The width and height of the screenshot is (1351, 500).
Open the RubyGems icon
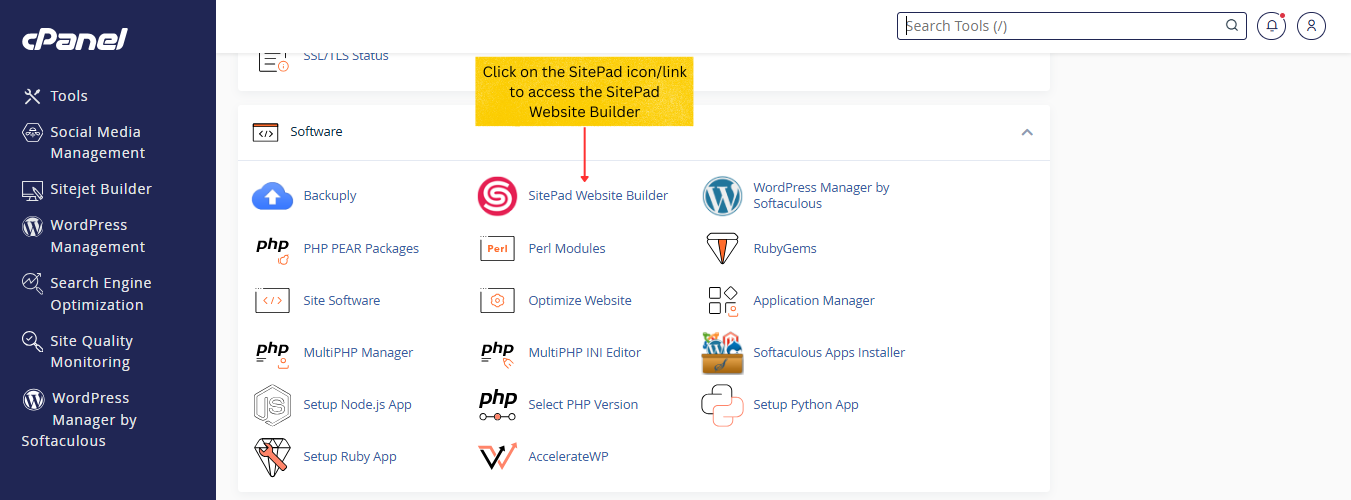[x=722, y=248]
